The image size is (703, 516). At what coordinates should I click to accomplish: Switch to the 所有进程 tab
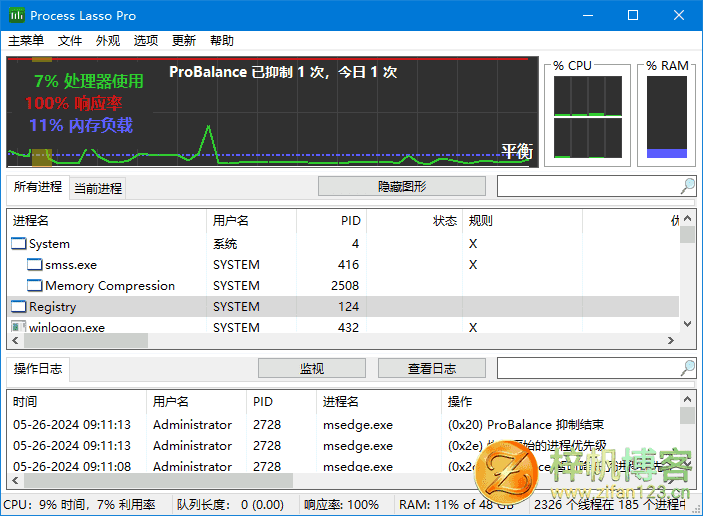38,187
